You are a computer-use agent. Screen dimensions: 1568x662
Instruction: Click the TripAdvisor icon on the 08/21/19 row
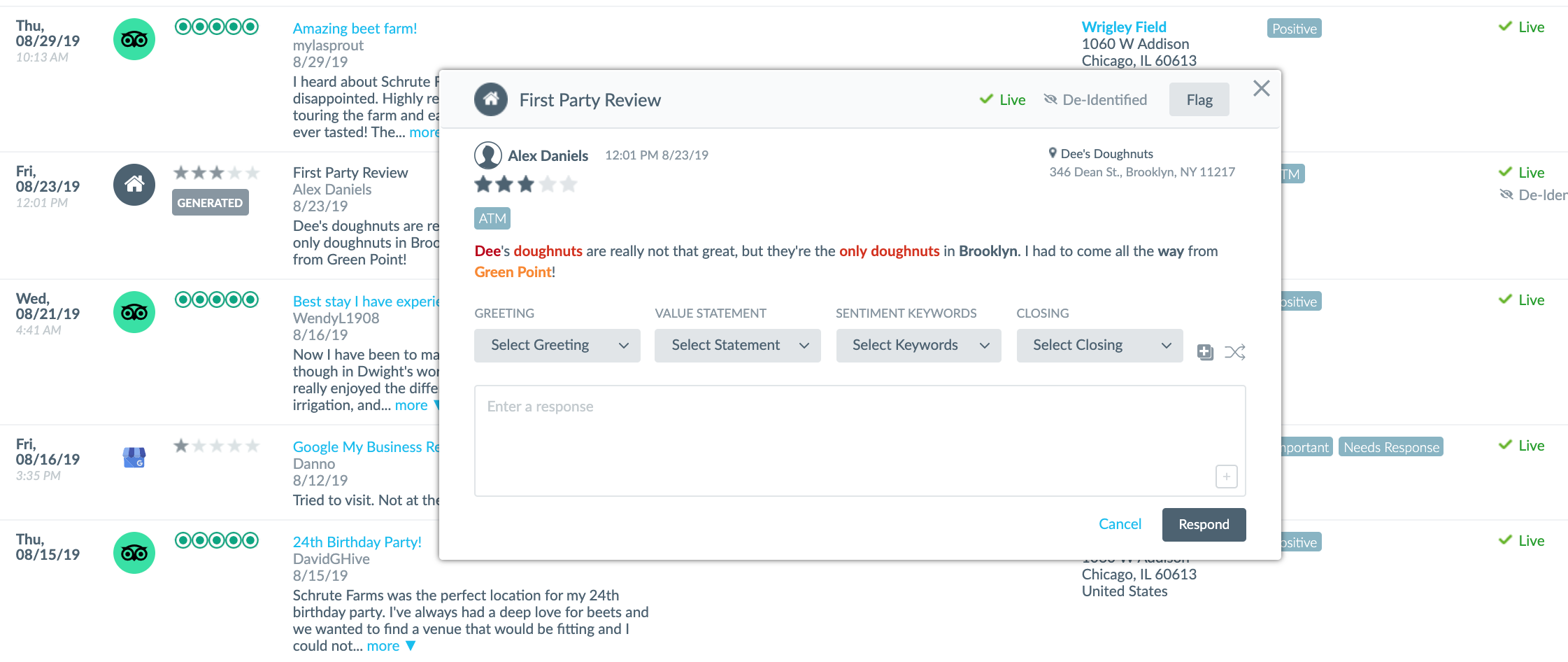134,312
